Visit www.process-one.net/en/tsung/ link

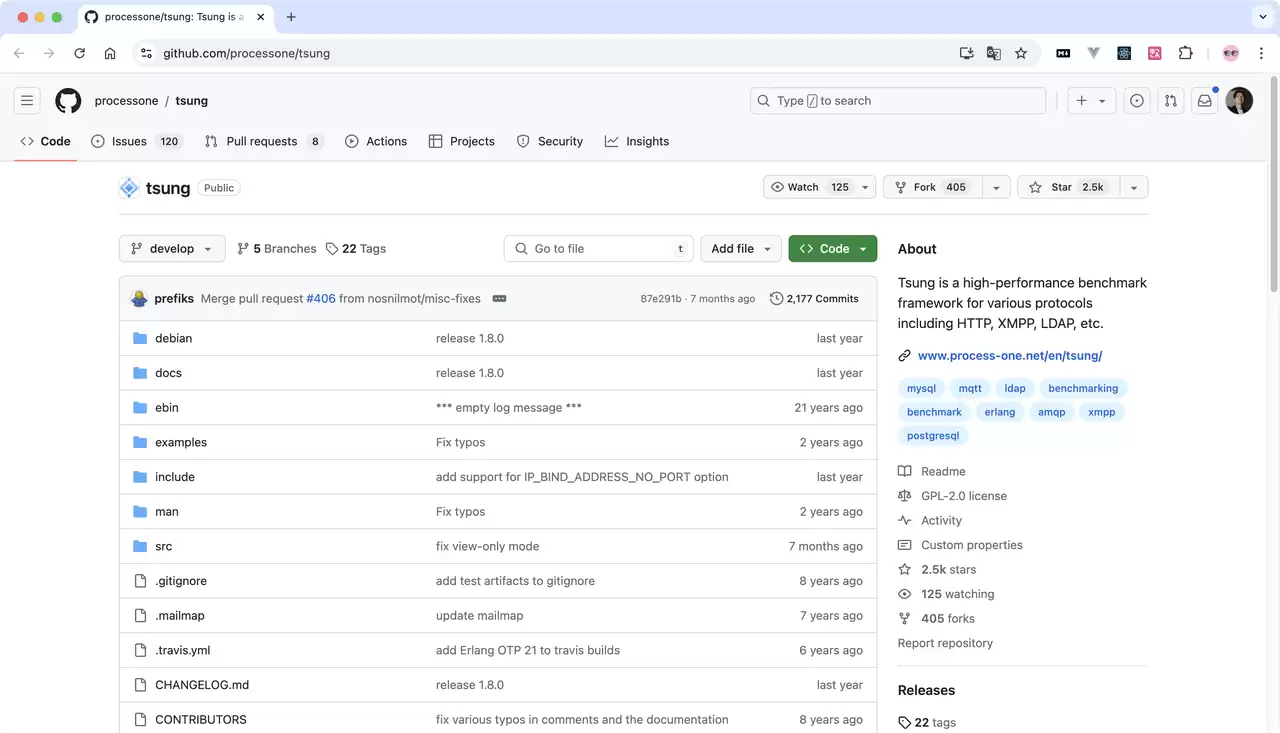(x=1010, y=355)
